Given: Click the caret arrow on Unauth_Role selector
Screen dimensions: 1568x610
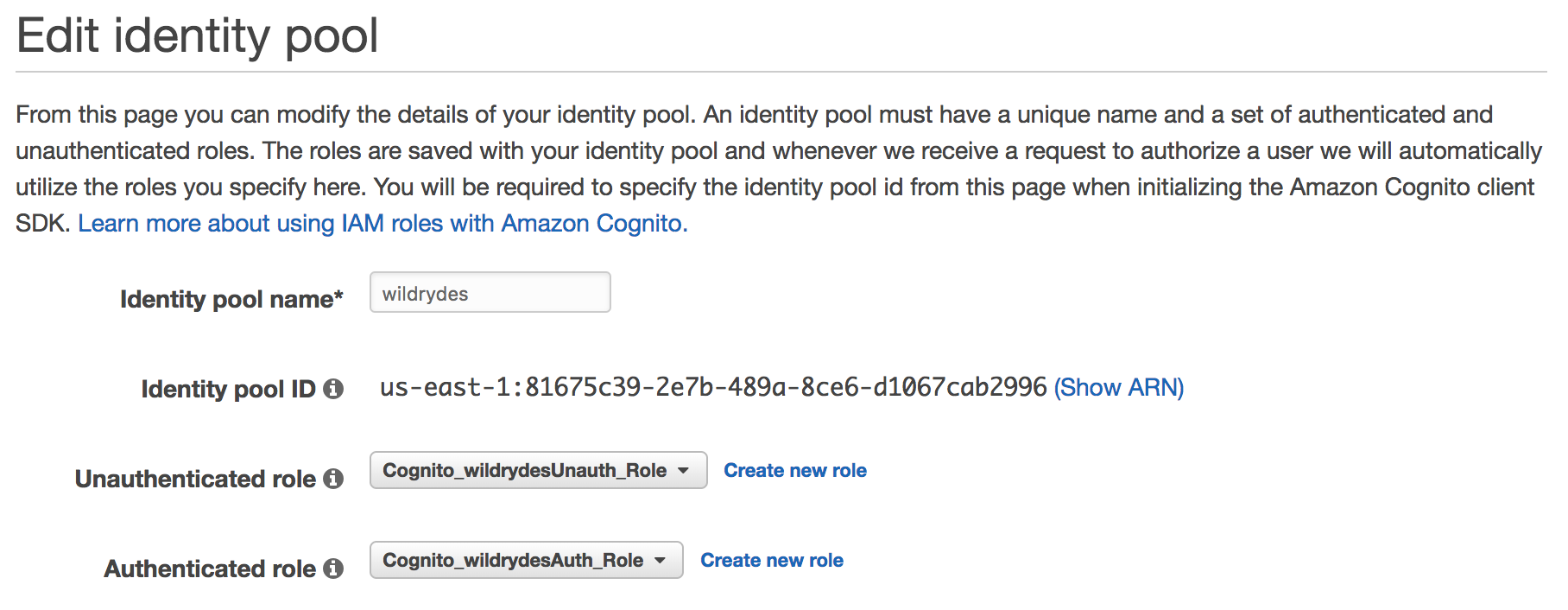Looking at the screenshot, I should 683,471.
